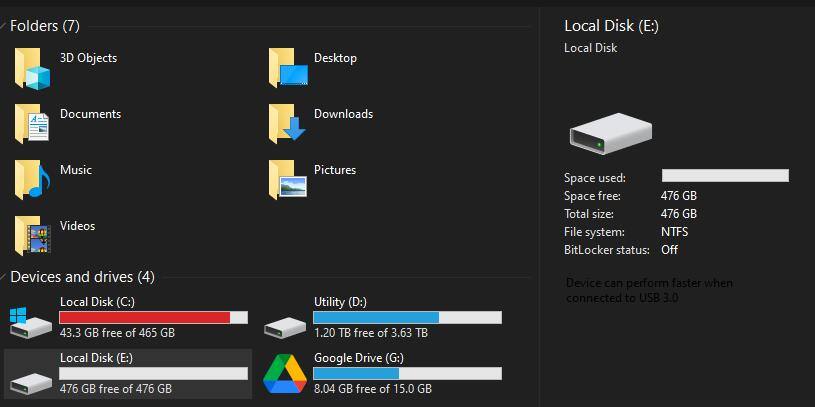The image size is (815, 407).
Task: Open the 3D Objects folder icon
Action: (x=32, y=69)
